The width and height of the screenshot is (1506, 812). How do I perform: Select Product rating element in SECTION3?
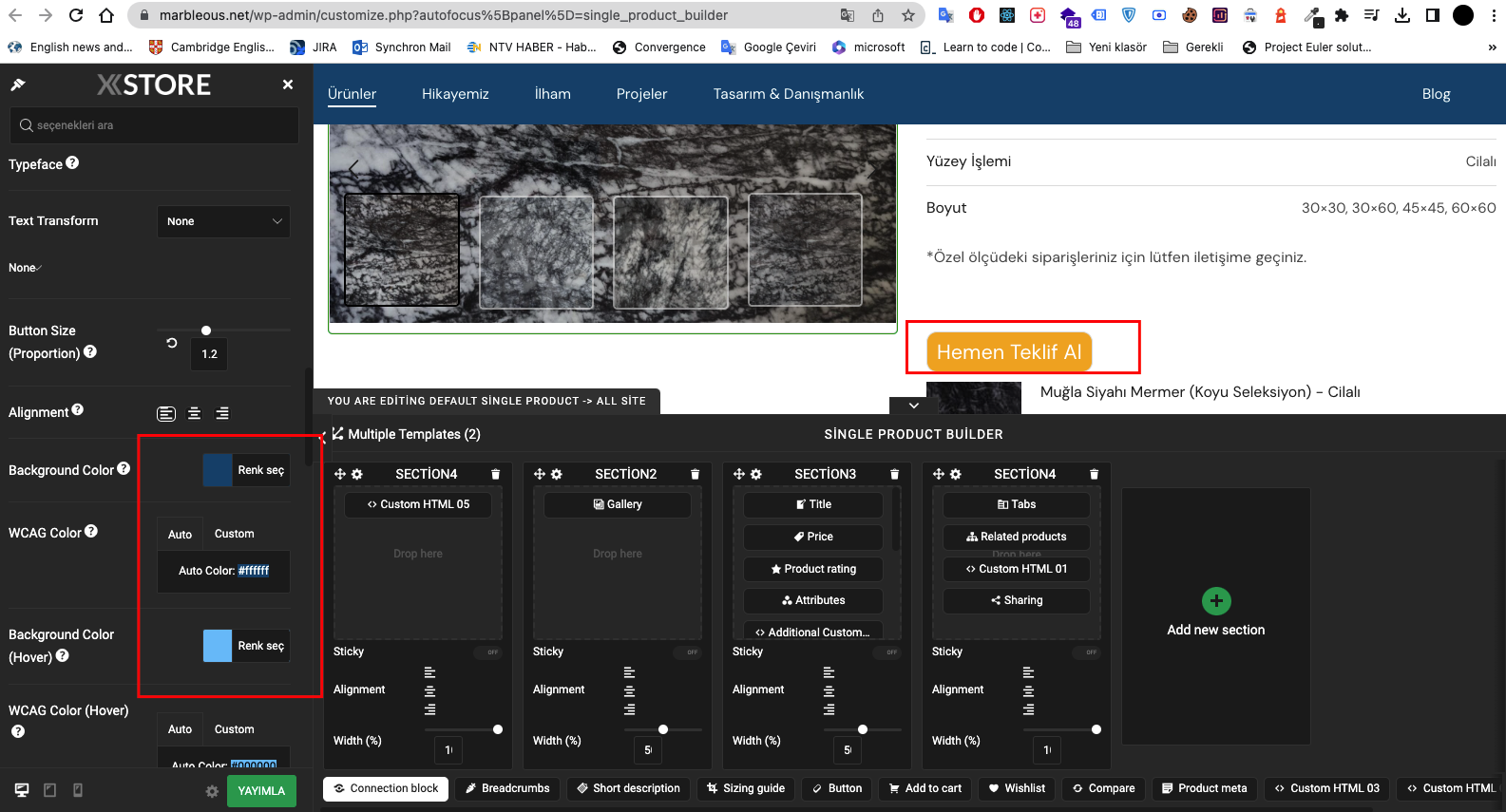coord(813,569)
